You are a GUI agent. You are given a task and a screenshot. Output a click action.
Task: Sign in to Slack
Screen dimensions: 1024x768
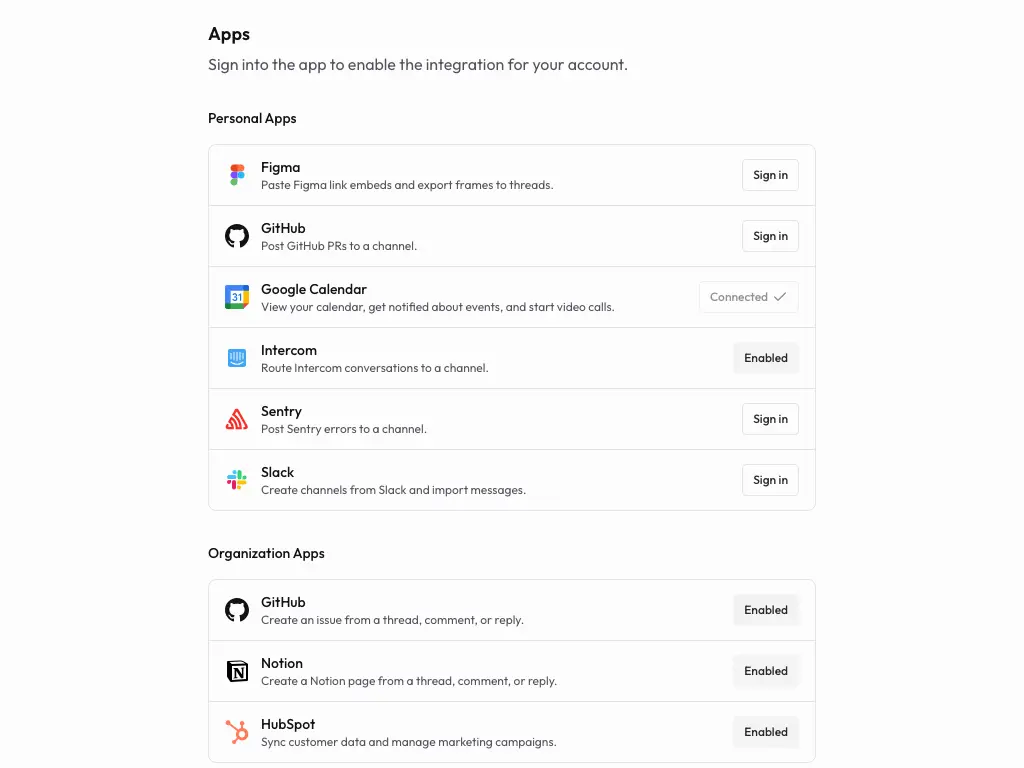pos(770,480)
